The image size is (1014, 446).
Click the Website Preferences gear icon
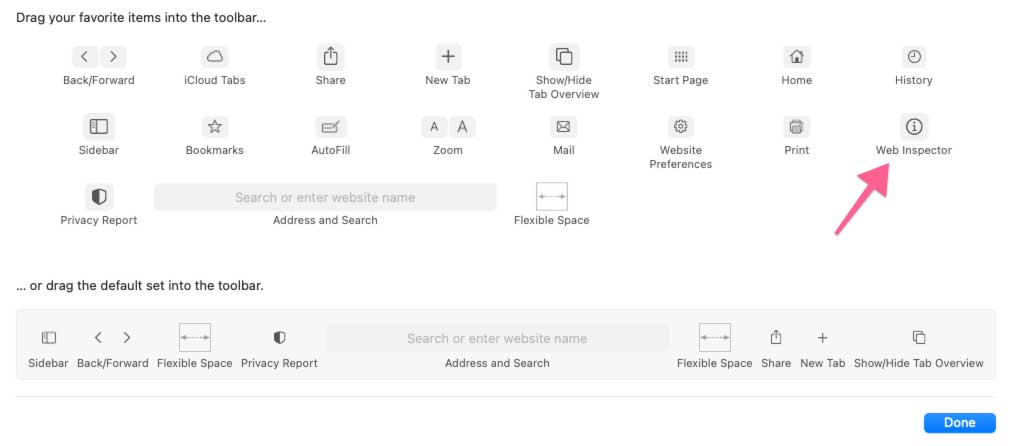click(x=680, y=127)
